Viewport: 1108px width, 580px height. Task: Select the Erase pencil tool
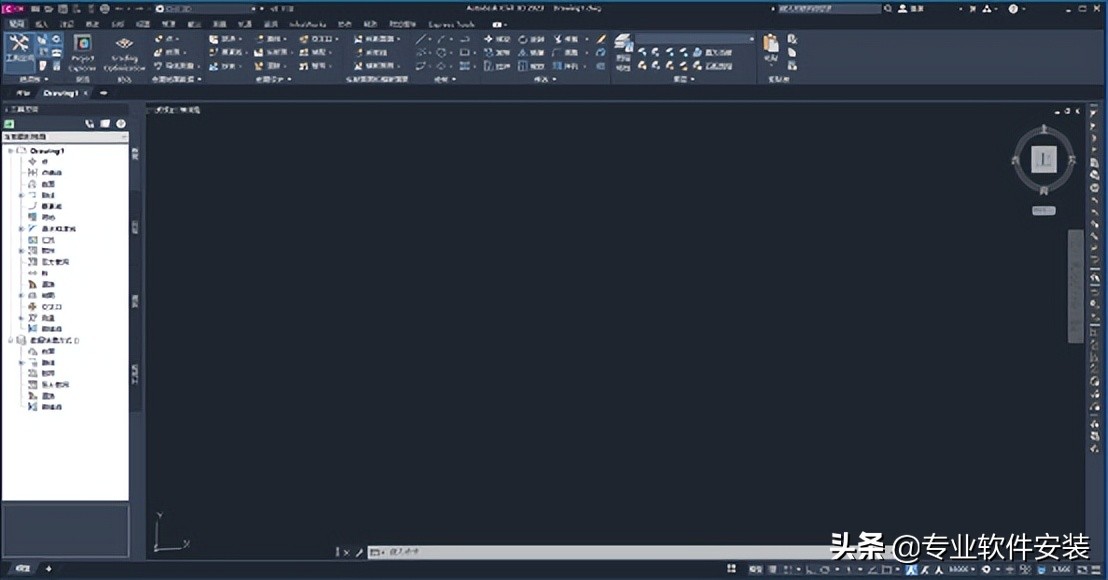point(601,39)
